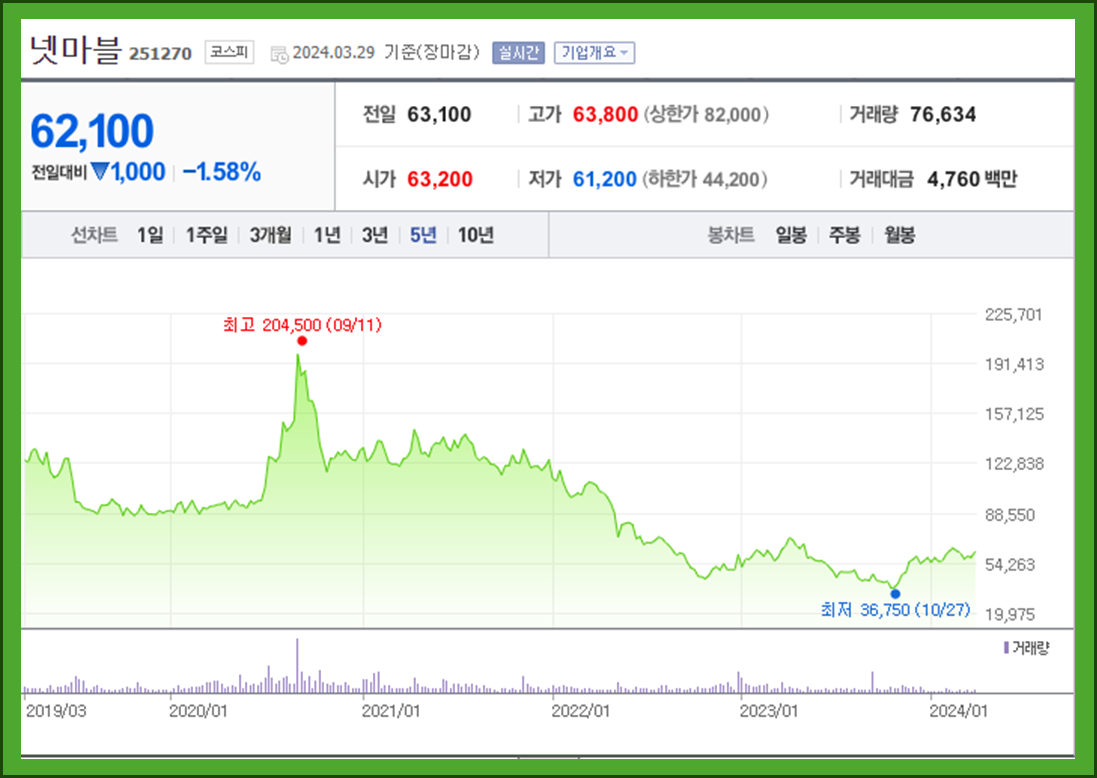Screen dimensions: 1097x778
Task: Click the 122,838 price axis label
Action: click(1014, 464)
